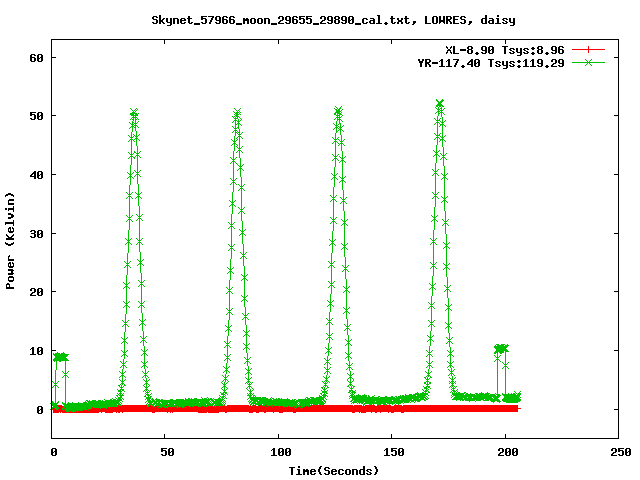
Task: Click x-axis tick label '100'
Action: (x=281, y=452)
